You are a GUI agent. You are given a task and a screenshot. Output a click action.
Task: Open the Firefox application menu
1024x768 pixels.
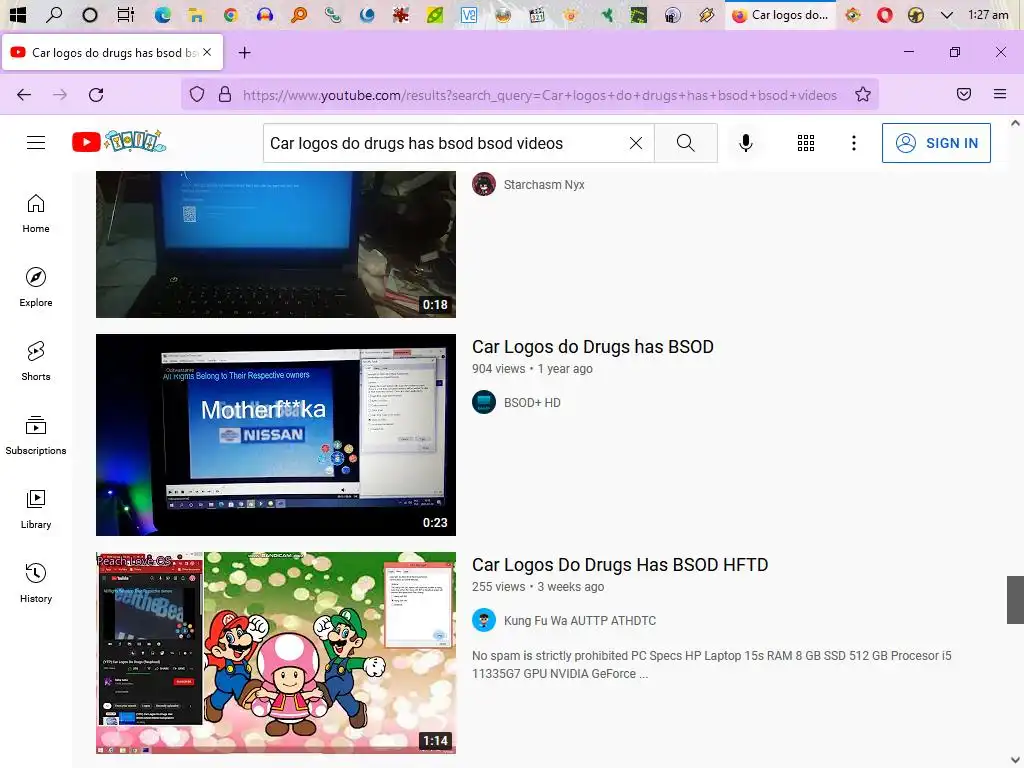coord(999,95)
